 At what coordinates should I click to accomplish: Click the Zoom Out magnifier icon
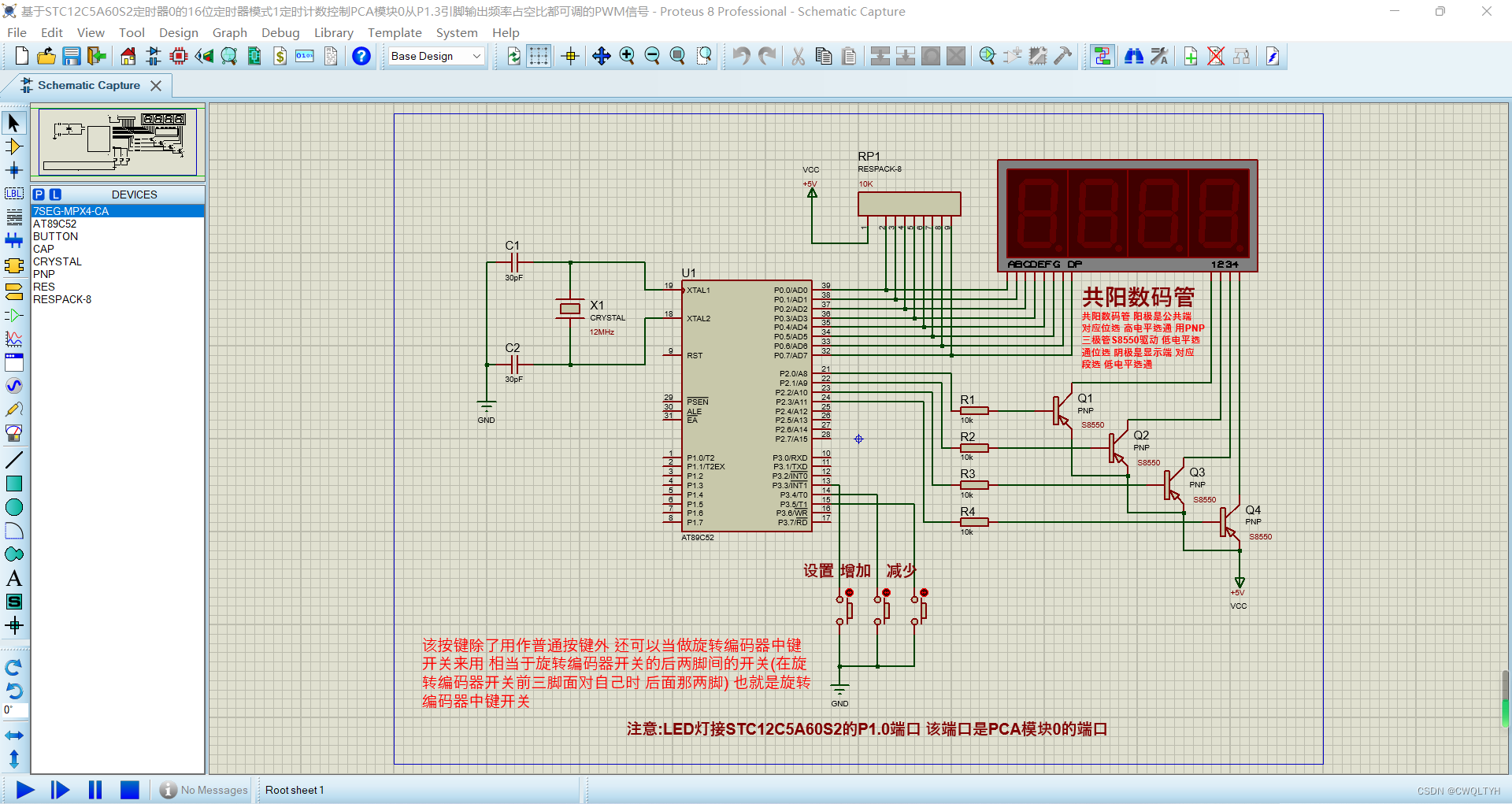pyautogui.click(x=652, y=56)
